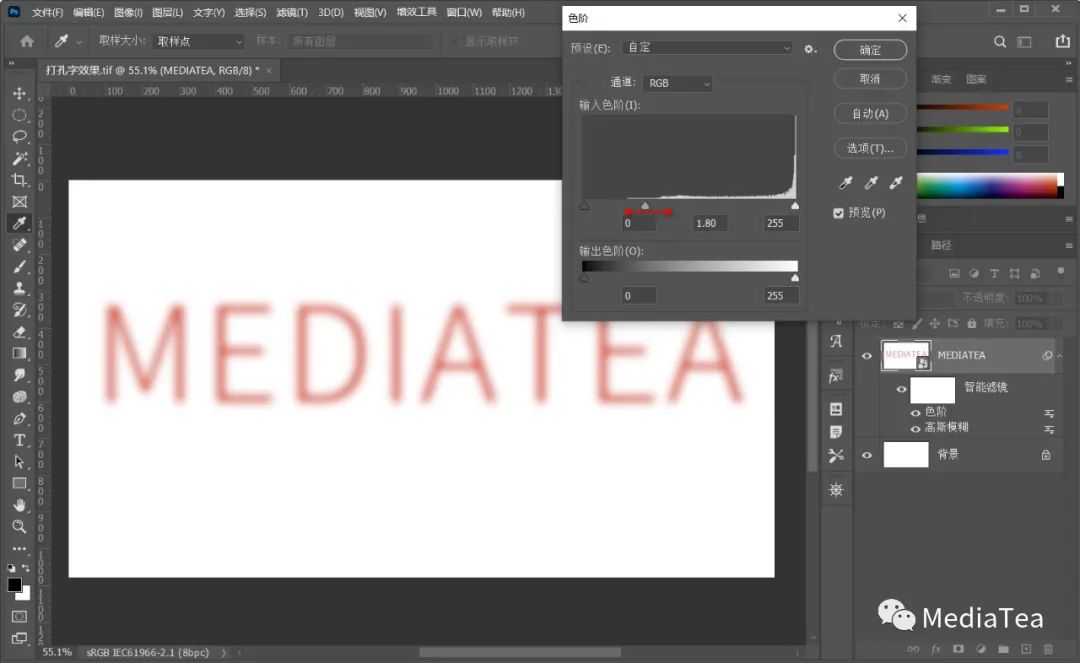
Task: Select the Eyedropper tool in the toolbar
Action: coord(19,223)
